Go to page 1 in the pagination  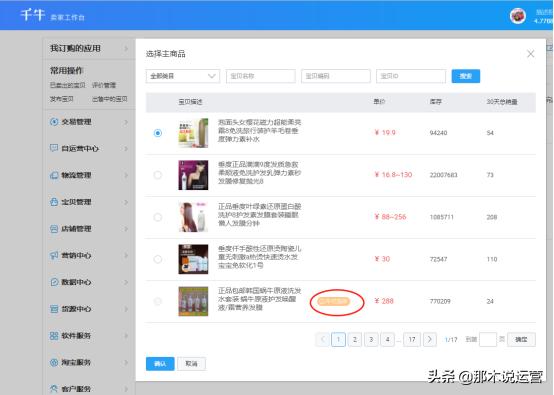coord(338,340)
